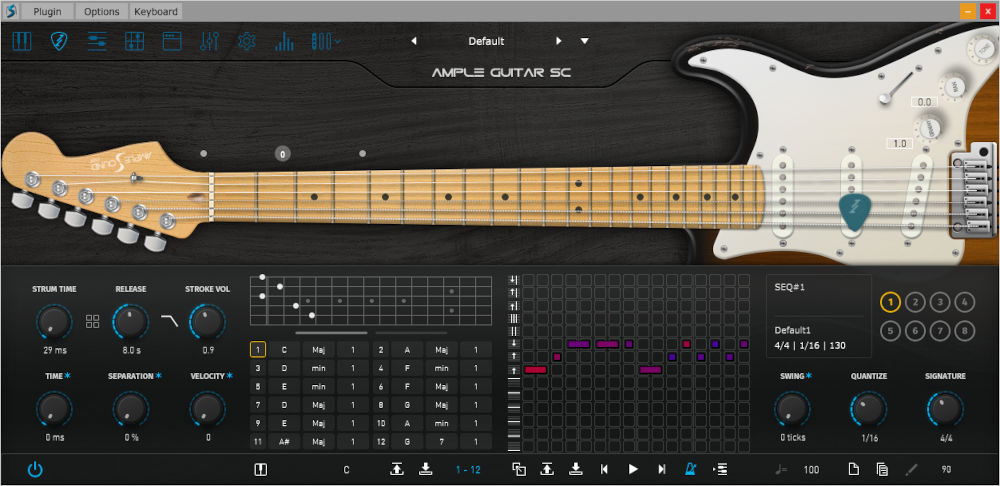Export chord bank with upload icon

397,469
